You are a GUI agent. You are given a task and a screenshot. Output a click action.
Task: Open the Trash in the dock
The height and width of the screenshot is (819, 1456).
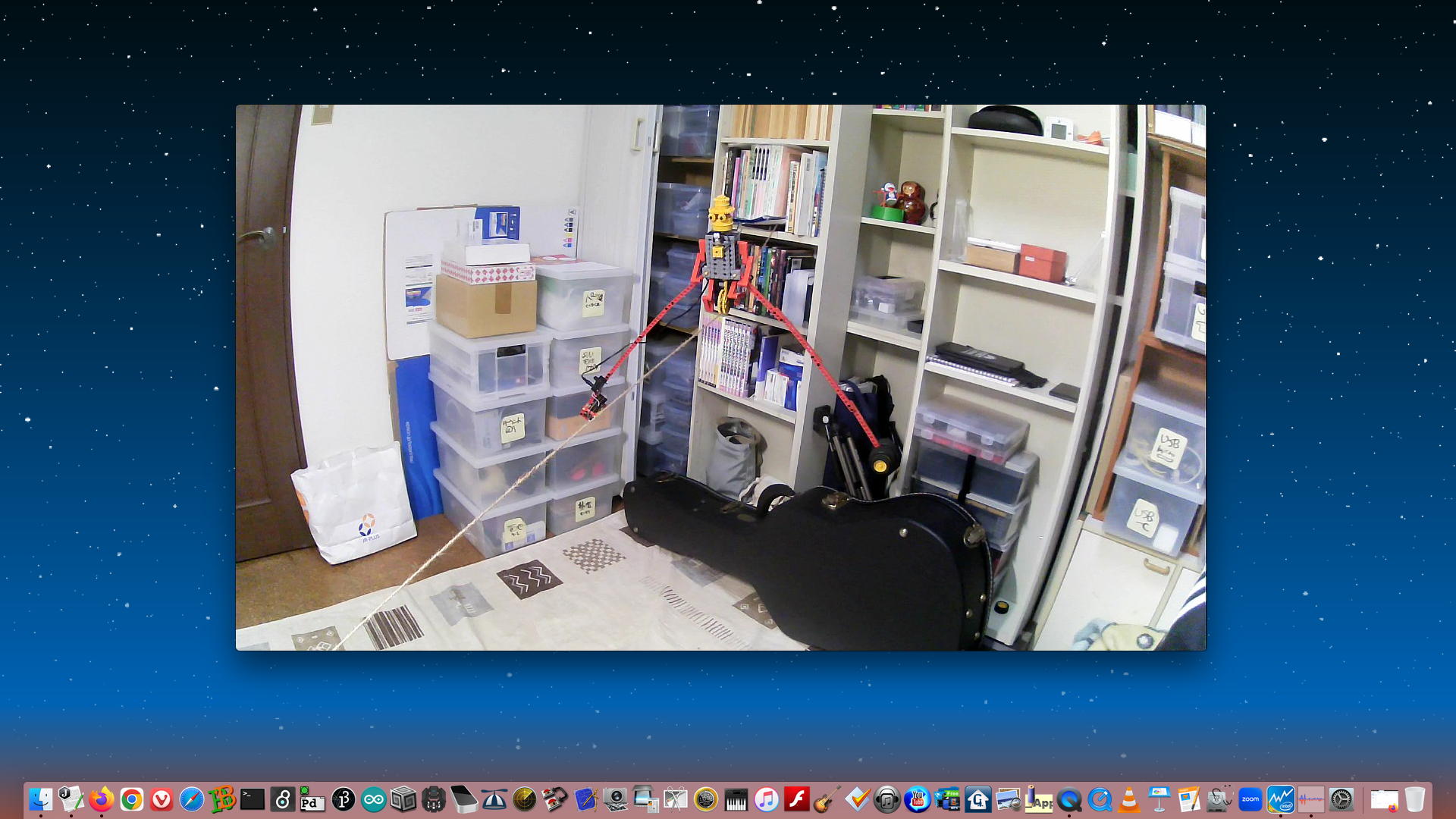(x=1414, y=799)
